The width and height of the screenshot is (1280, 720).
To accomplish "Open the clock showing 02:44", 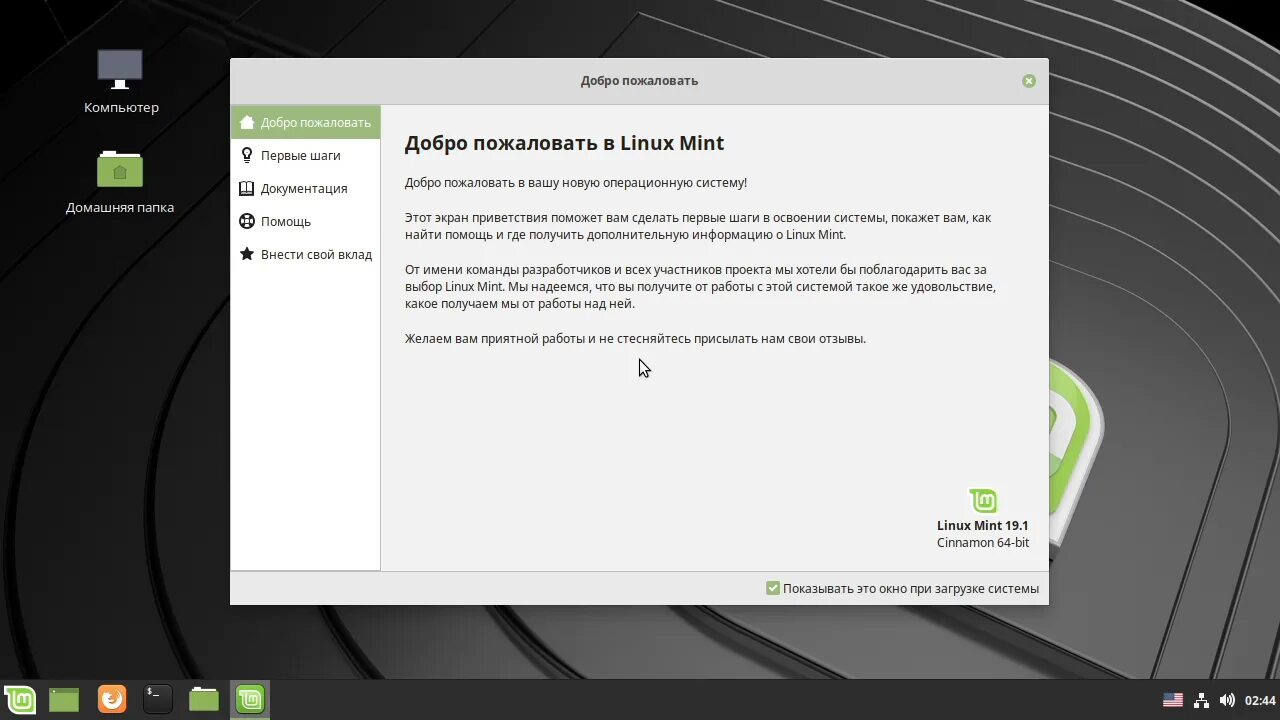I will 1260,700.
